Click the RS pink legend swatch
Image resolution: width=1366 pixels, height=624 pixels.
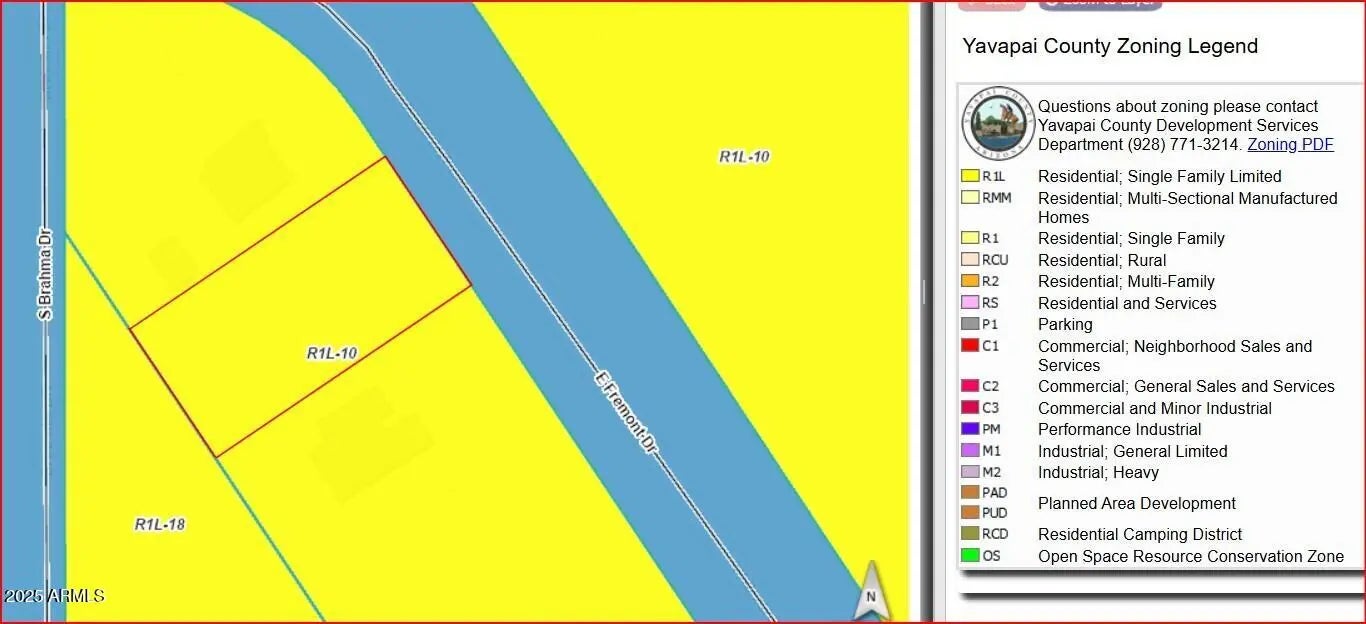[969, 303]
